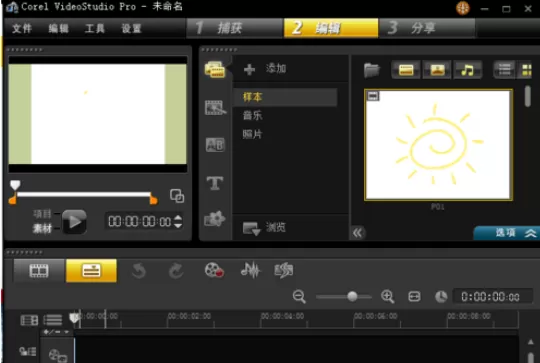Switch library to thumbnail view

(527, 70)
